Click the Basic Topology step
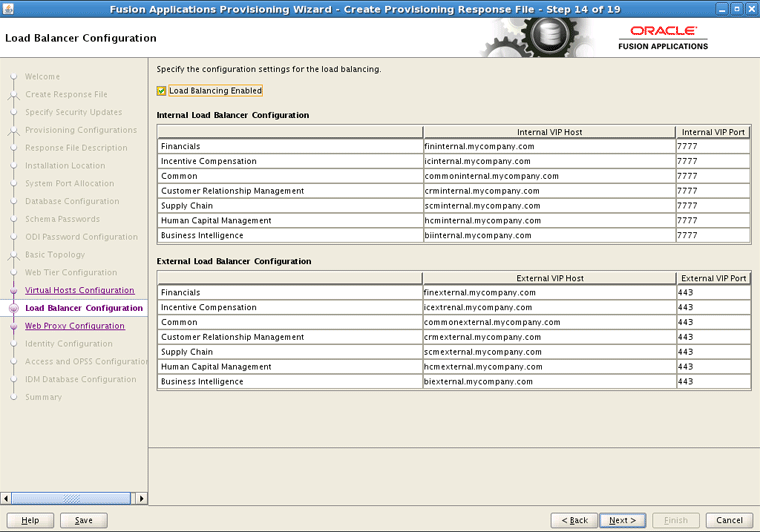Viewport: 760px width, 532px height. (x=55, y=255)
